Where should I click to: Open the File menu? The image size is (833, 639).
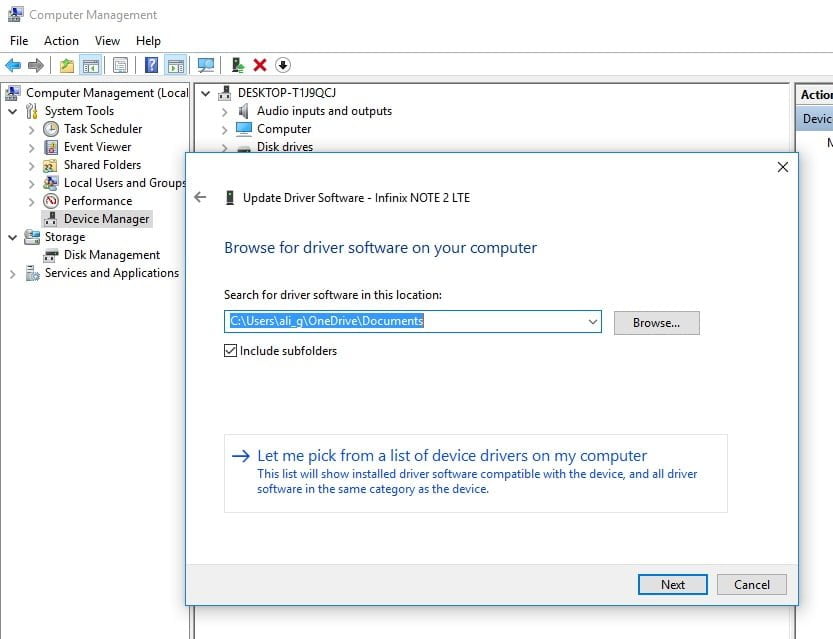coord(19,41)
